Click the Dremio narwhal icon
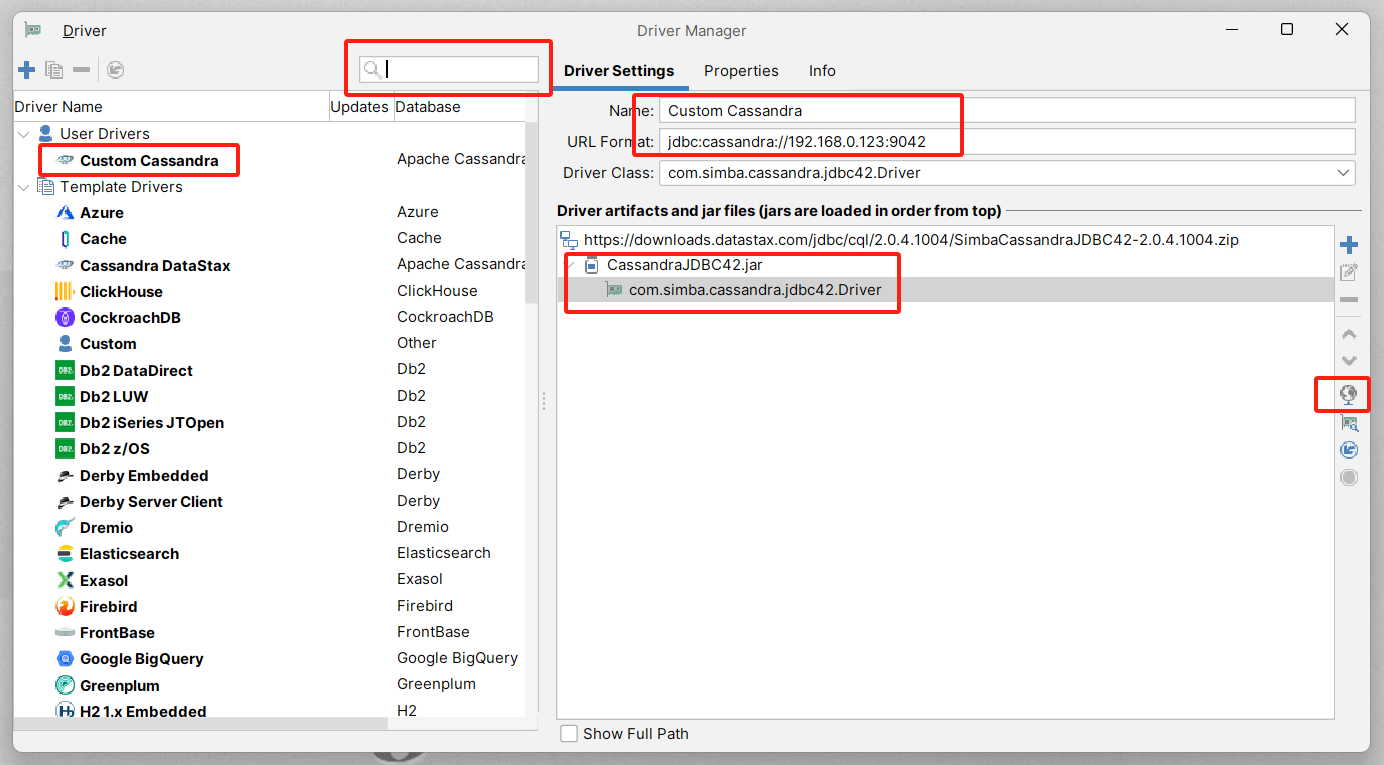 click(65, 528)
